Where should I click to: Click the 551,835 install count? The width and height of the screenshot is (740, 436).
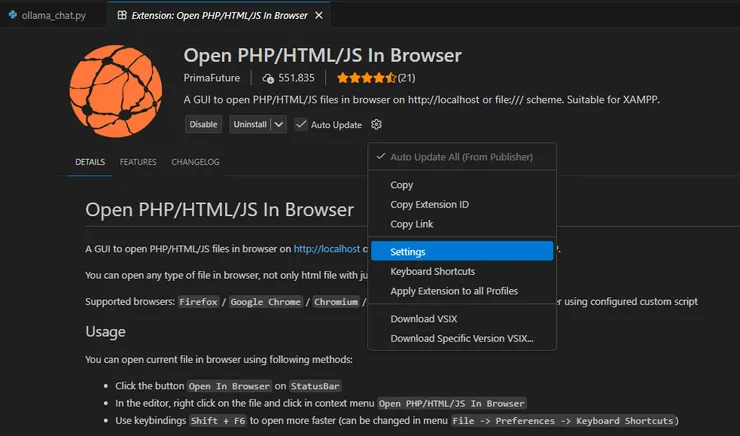click(x=296, y=78)
